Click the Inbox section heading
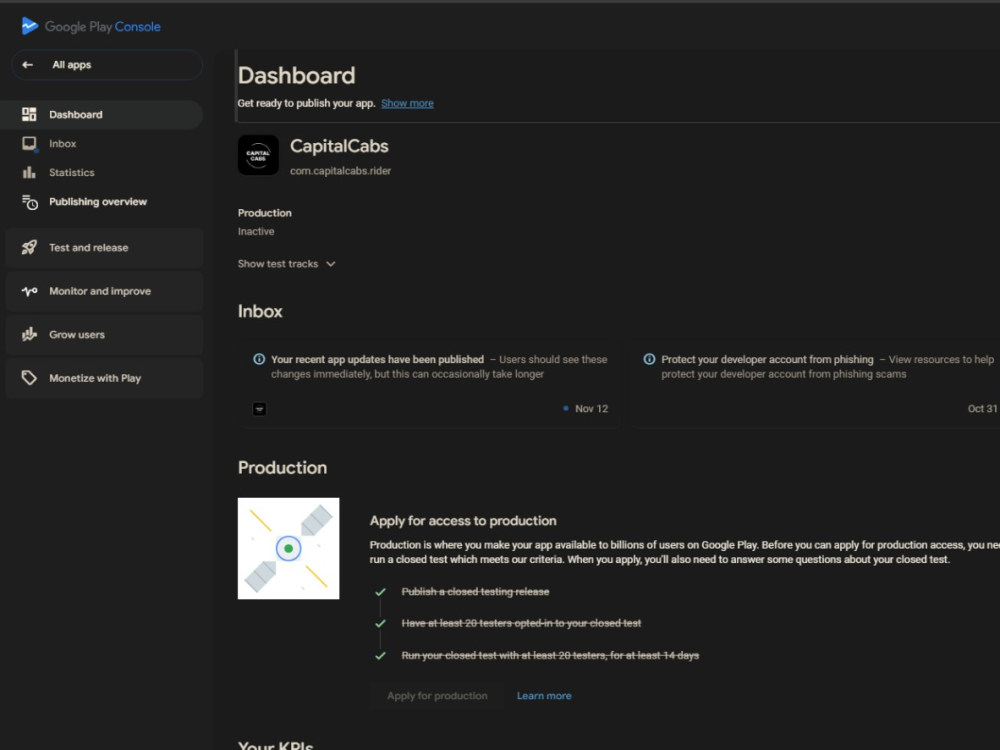The height and width of the screenshot is (750, 1000). coord(260,311)
